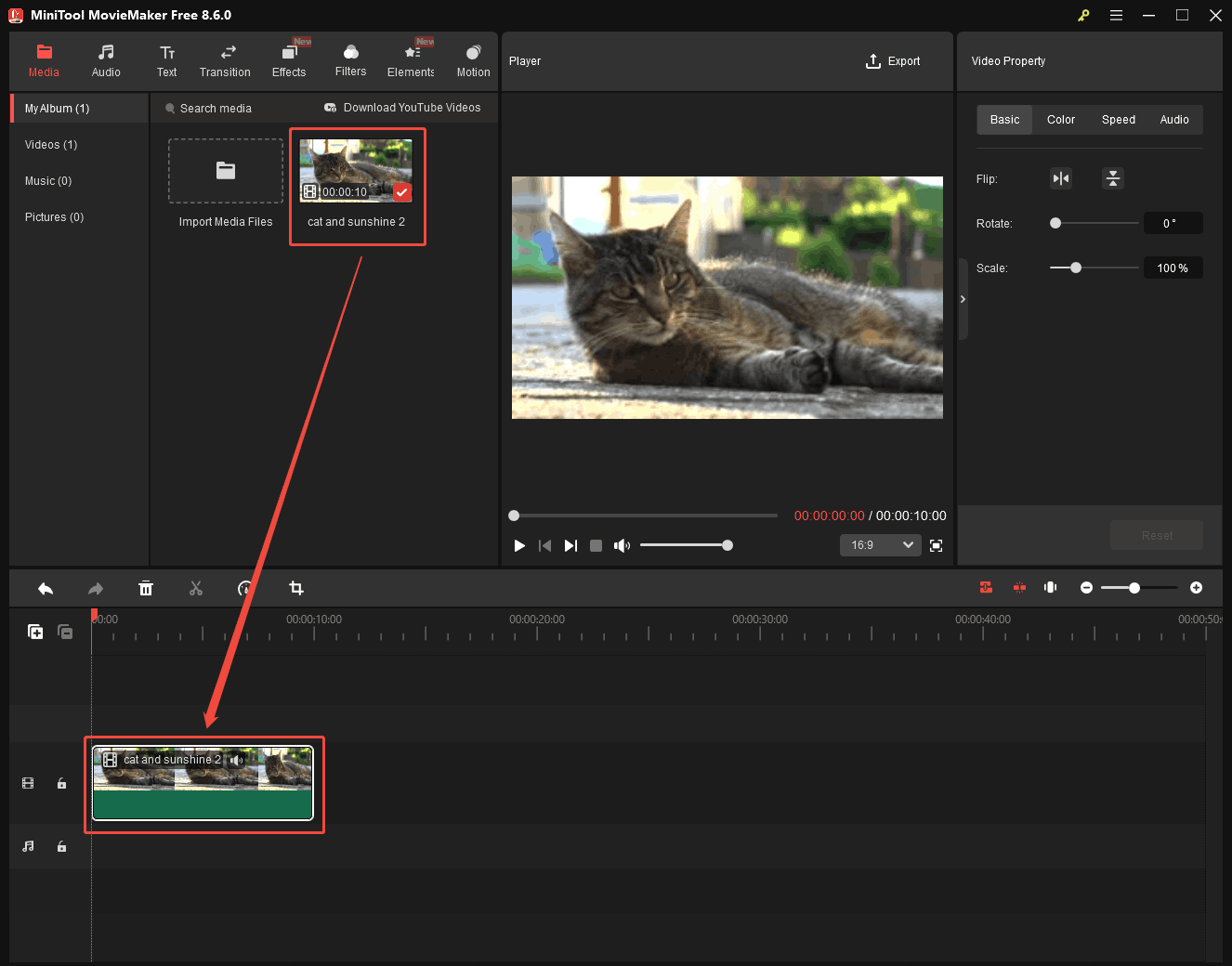Image resolution: width=1232 pixels, height=966 pixels.
Task: Zoom to fit timeline
Action: tap(1051, 587)
